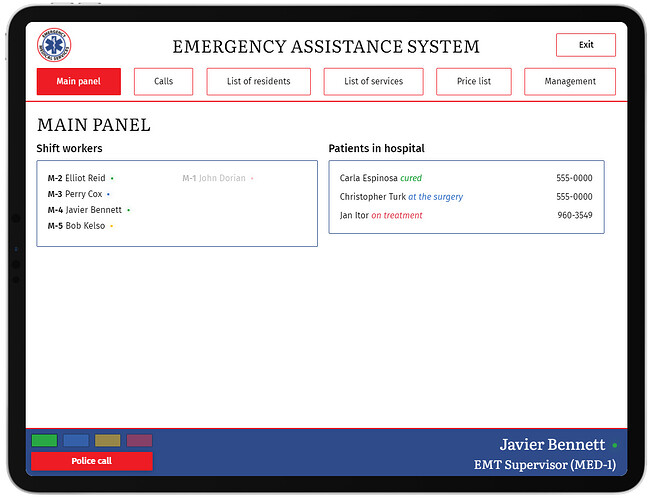The image size is (652, 499).
Task: Click yellow status dot next to Bob Kelso
Action: (111, 226)
